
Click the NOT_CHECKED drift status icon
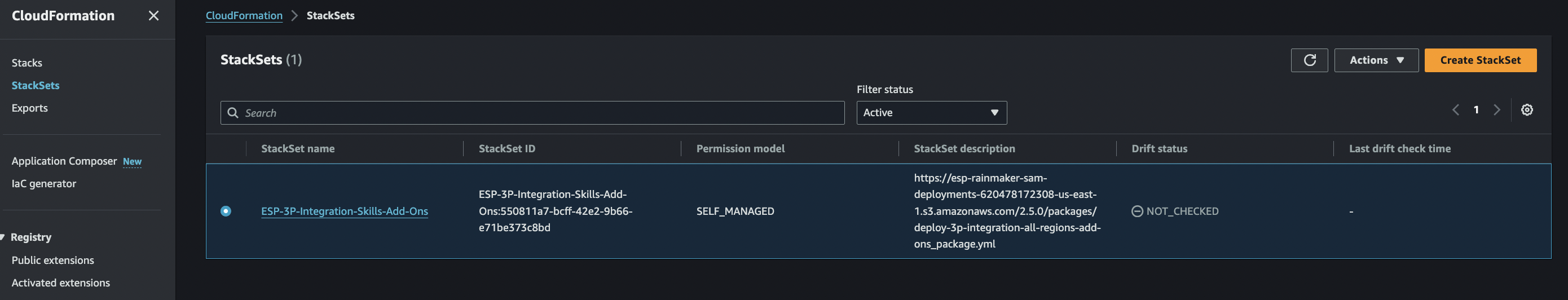(x=1137, y=211)
